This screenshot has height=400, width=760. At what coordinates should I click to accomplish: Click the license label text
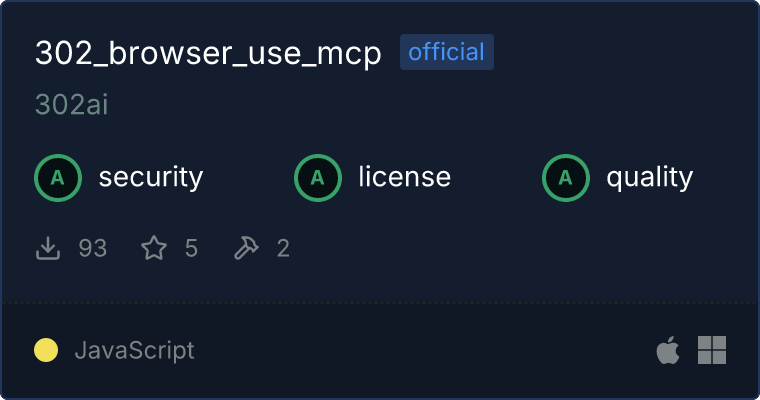point(404,177)
